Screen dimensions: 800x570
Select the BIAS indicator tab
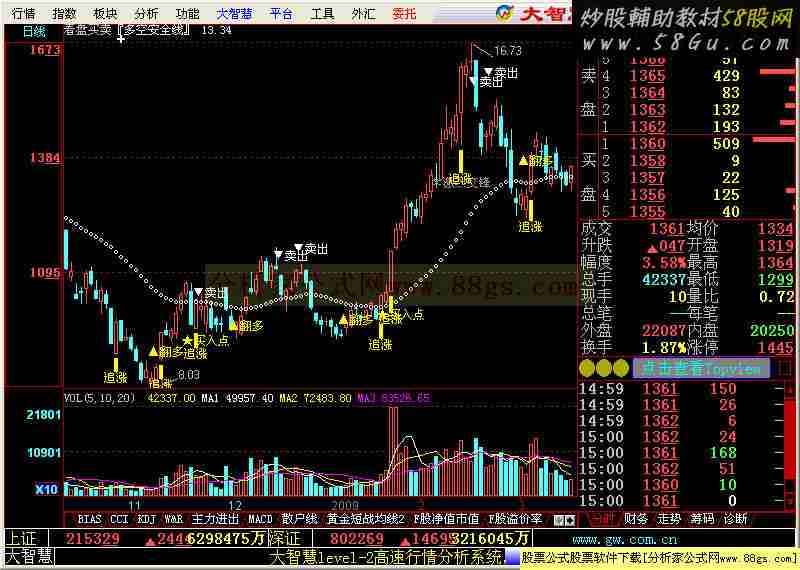(89, 519)
